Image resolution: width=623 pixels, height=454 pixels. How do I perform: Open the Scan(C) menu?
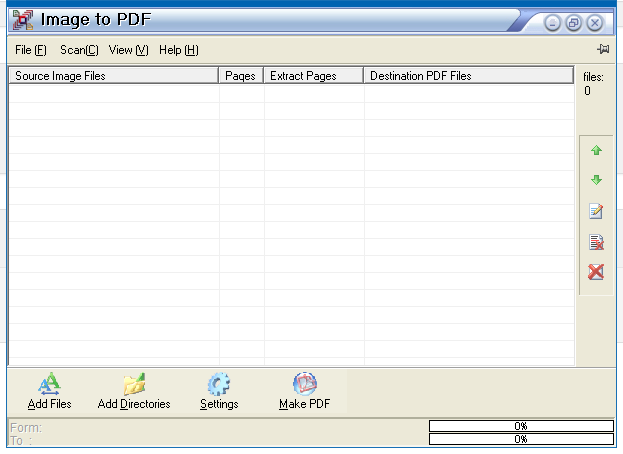(79, 50)
